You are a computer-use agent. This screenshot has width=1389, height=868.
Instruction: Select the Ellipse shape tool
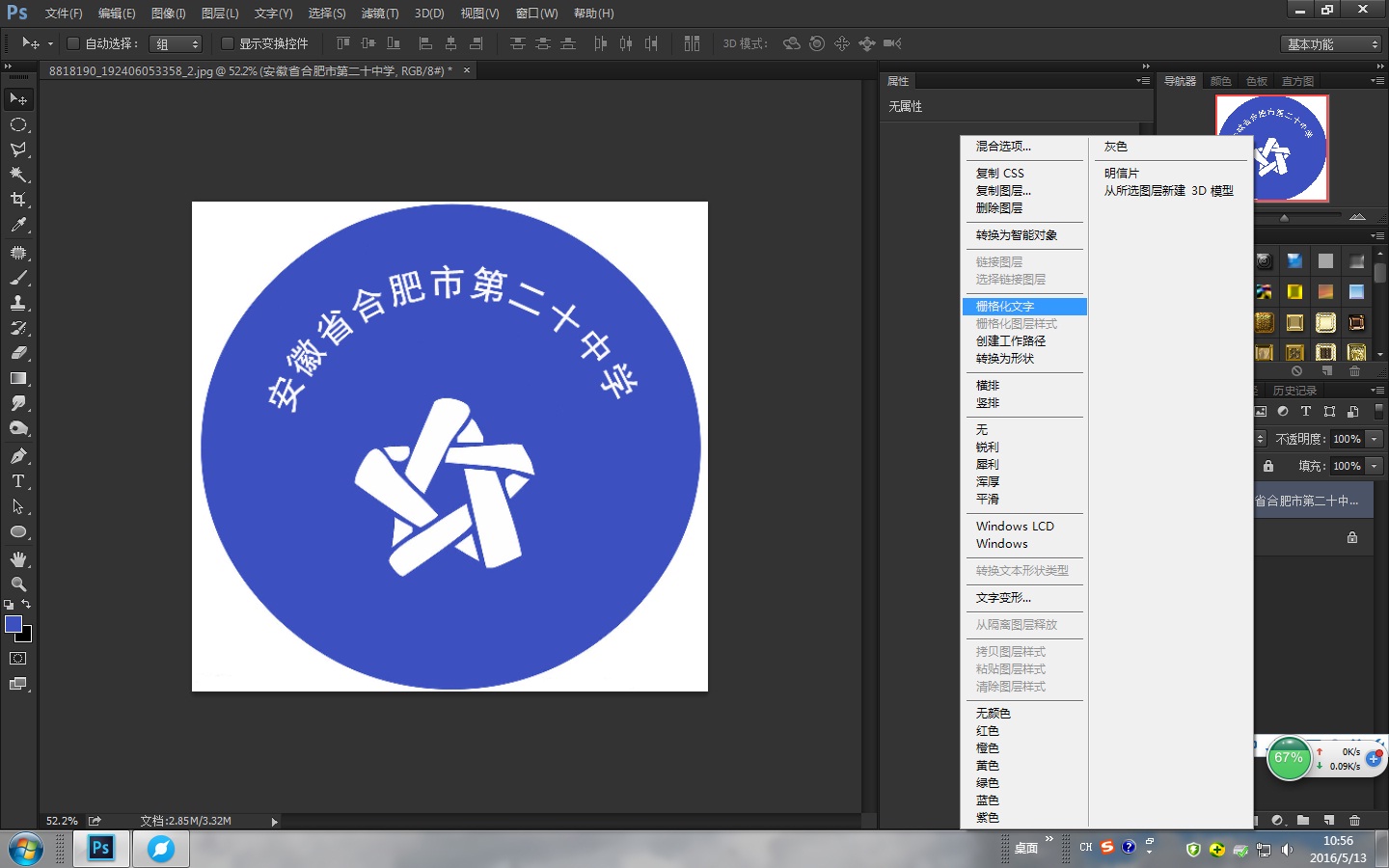click(x=18, y=531)
